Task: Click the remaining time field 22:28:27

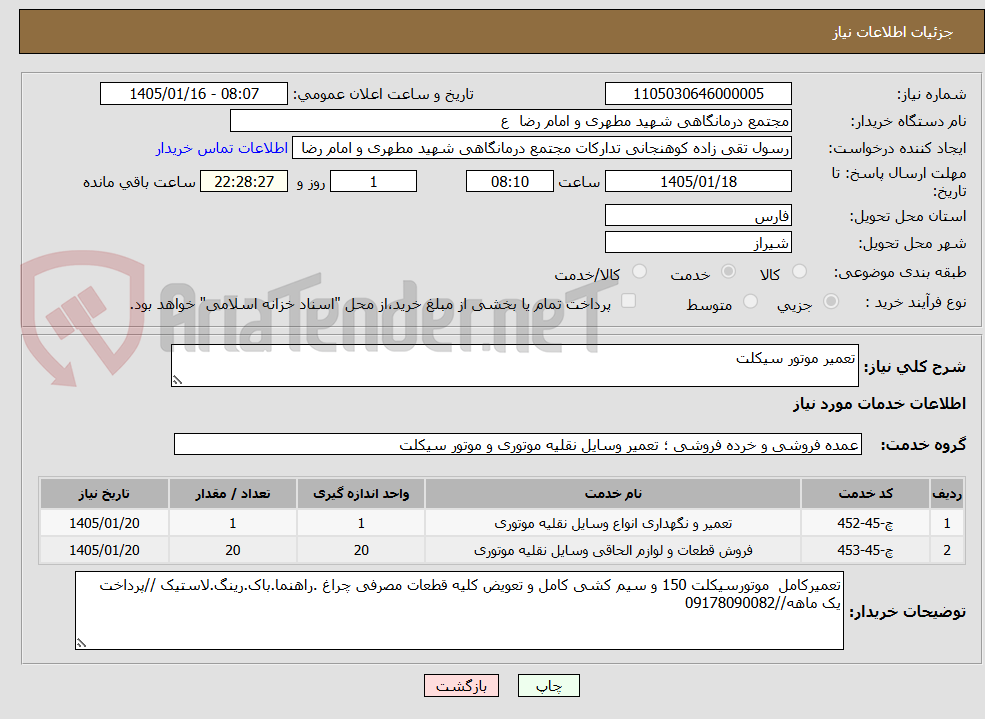Action: [244, 181]
